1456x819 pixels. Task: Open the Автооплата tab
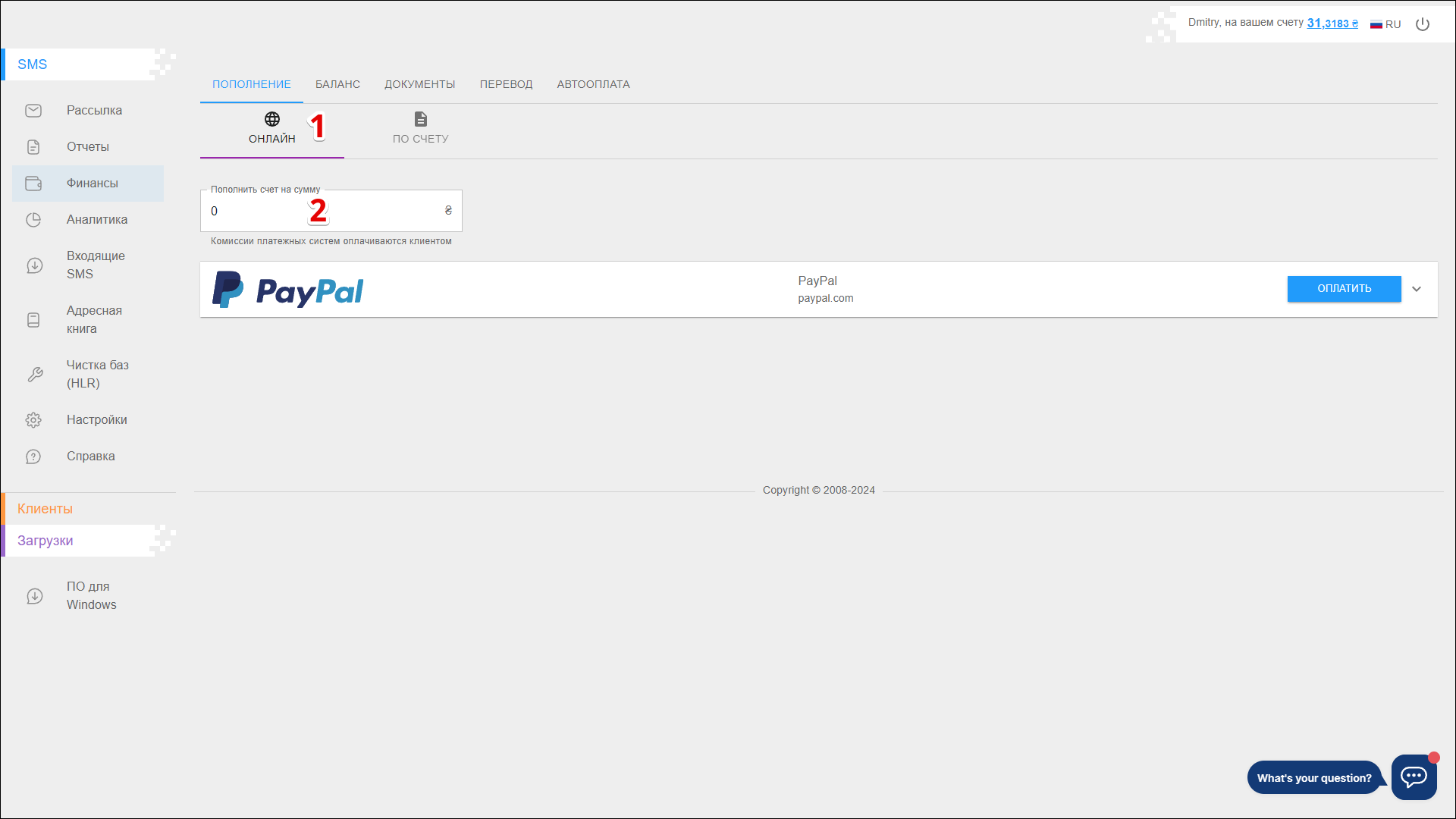(593, 84)
